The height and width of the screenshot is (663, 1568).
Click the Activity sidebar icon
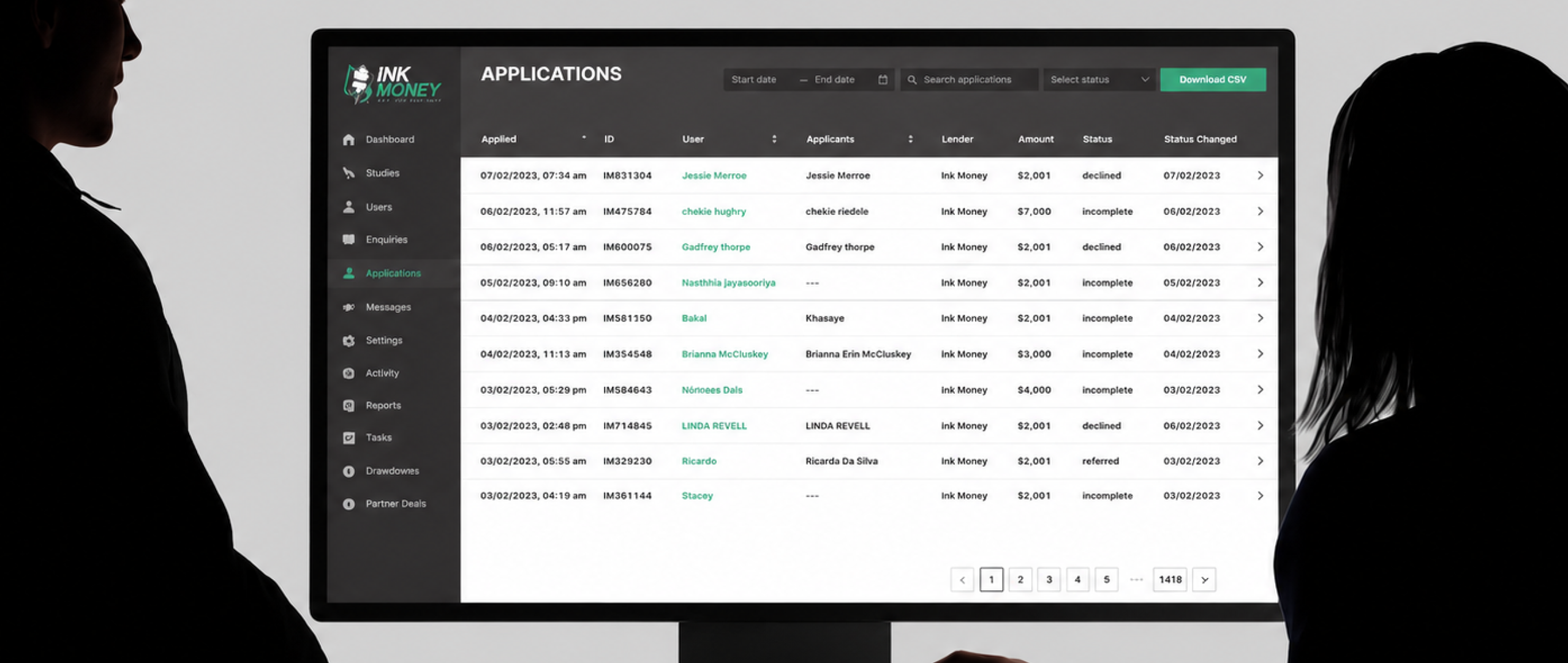tap(349, 373)
